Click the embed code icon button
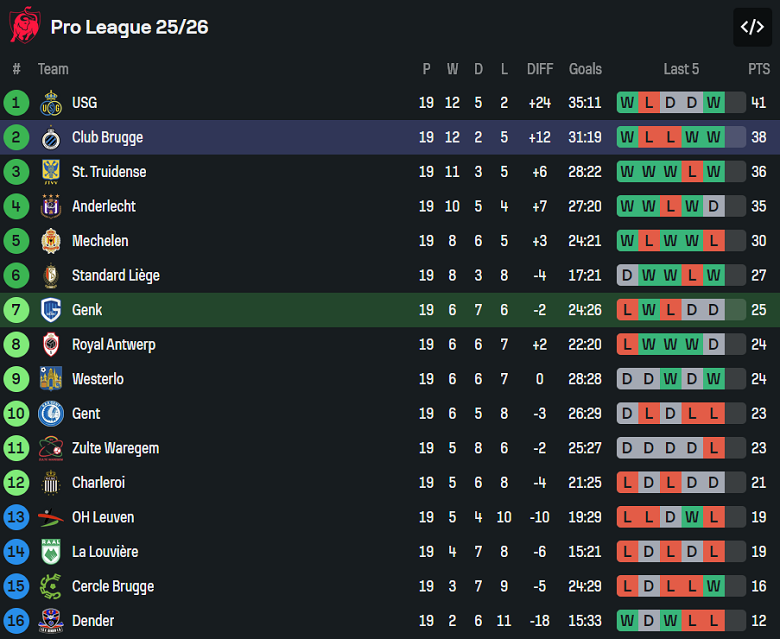Image resolution: width=780 pixels, height=639 pixels. click(752, 27)
